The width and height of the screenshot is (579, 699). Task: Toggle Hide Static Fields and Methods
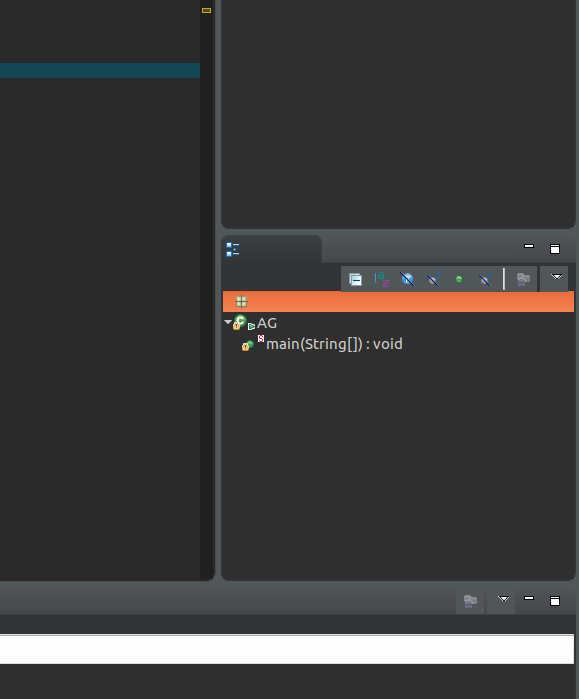click(x=433, y=280)
